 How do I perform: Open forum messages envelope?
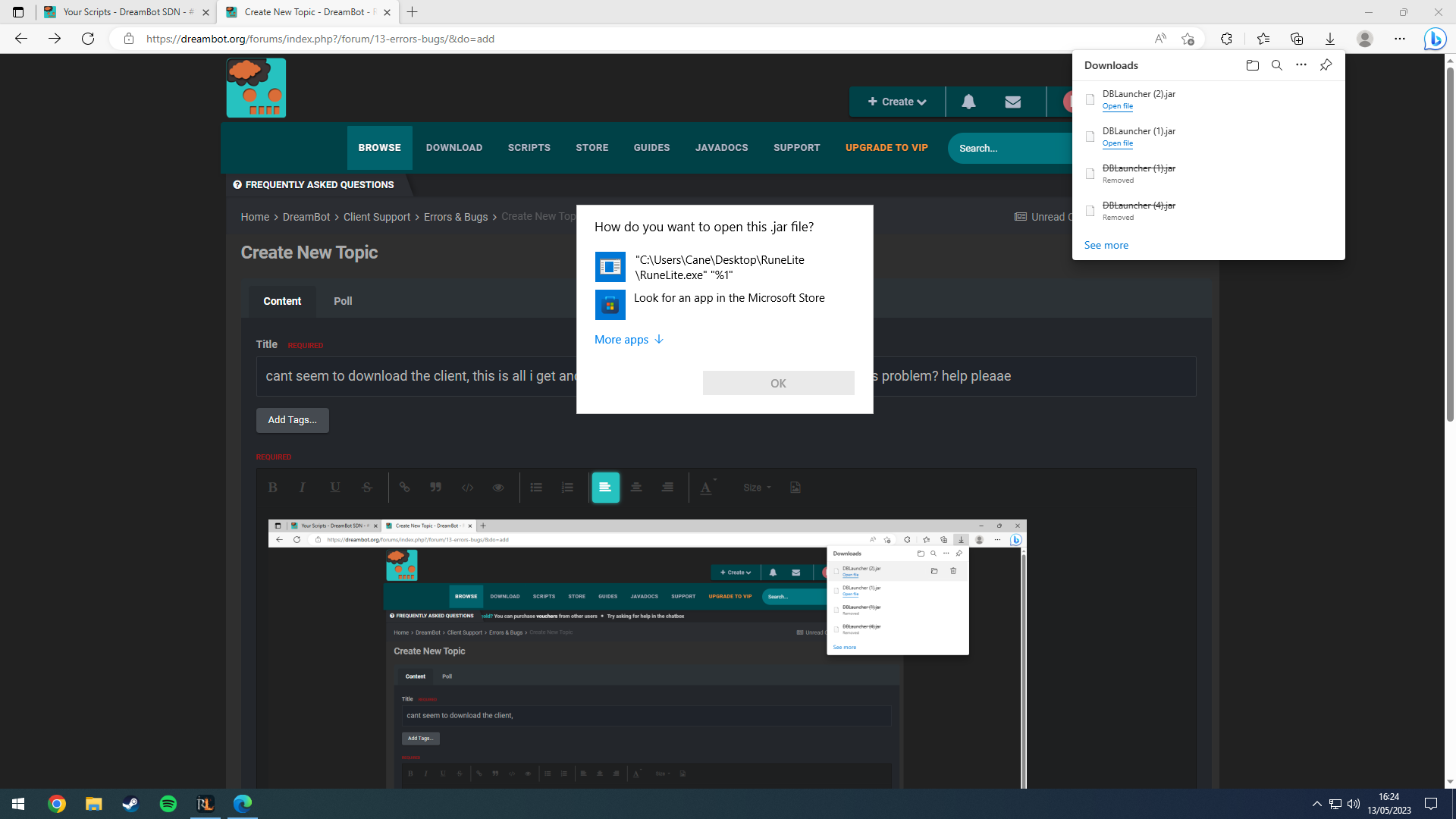click(x=1012, y=102)
